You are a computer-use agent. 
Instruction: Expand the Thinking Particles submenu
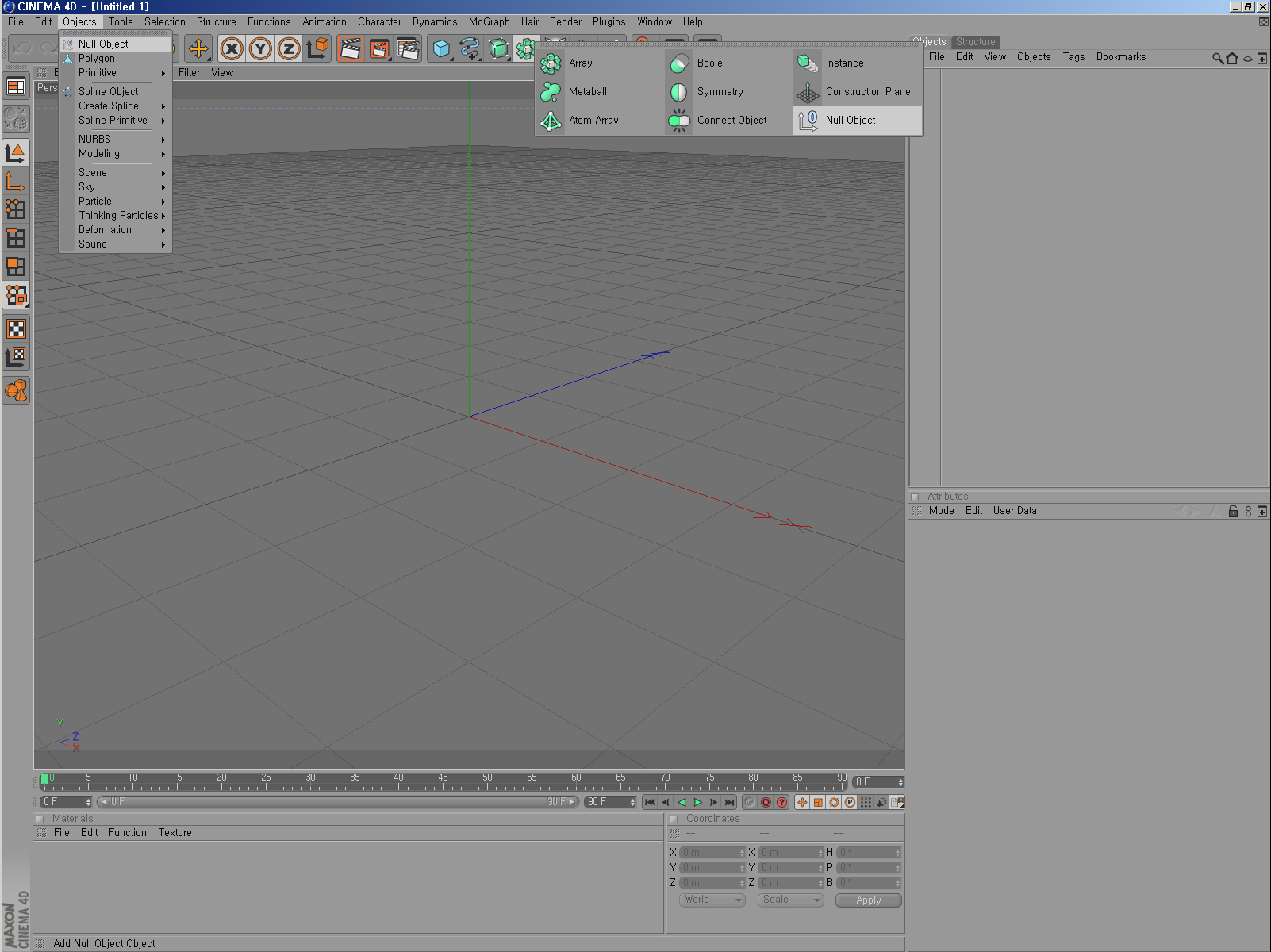coord(115,216)
